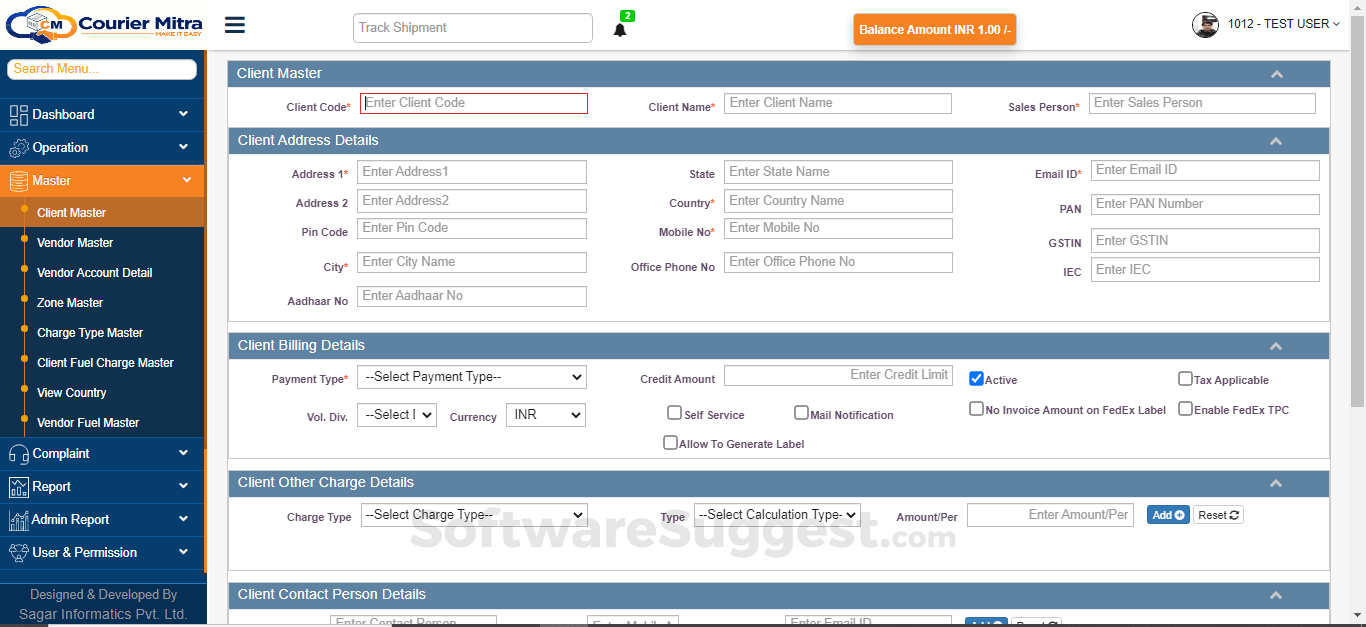The height and width of the screenshot is (627, 1366).
Task: Click the Add button in Client Other Charges
Action: coord(1167,514)
